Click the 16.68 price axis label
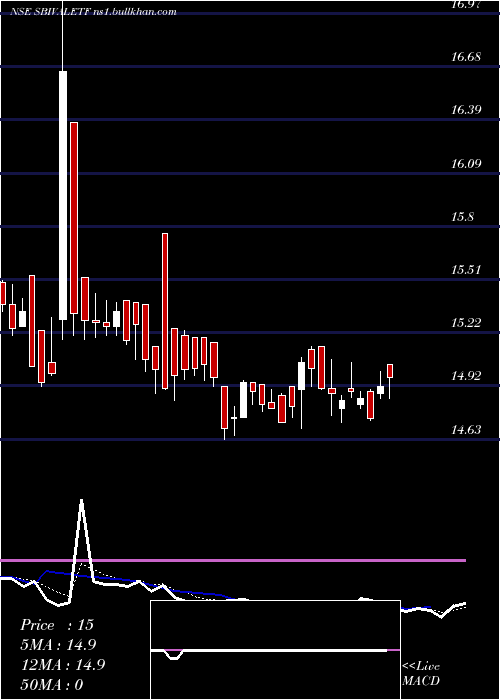 (466, 57)
